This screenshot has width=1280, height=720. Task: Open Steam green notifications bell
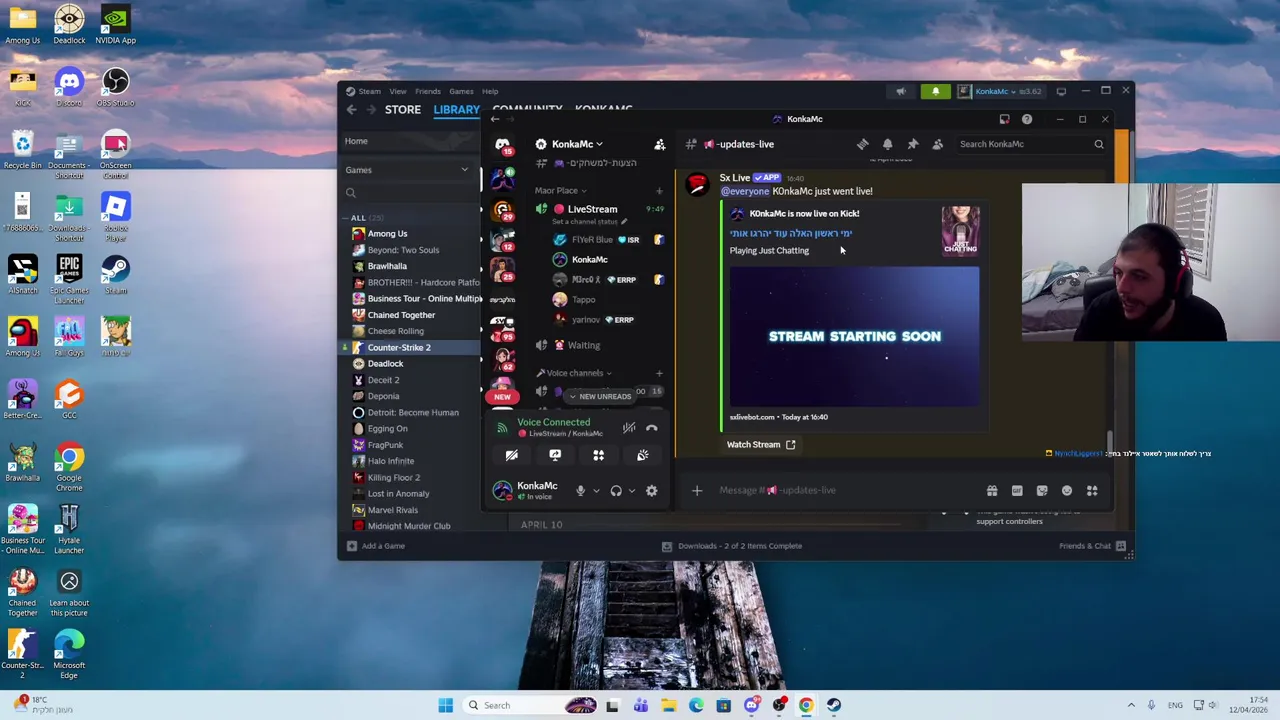point(936,91)
